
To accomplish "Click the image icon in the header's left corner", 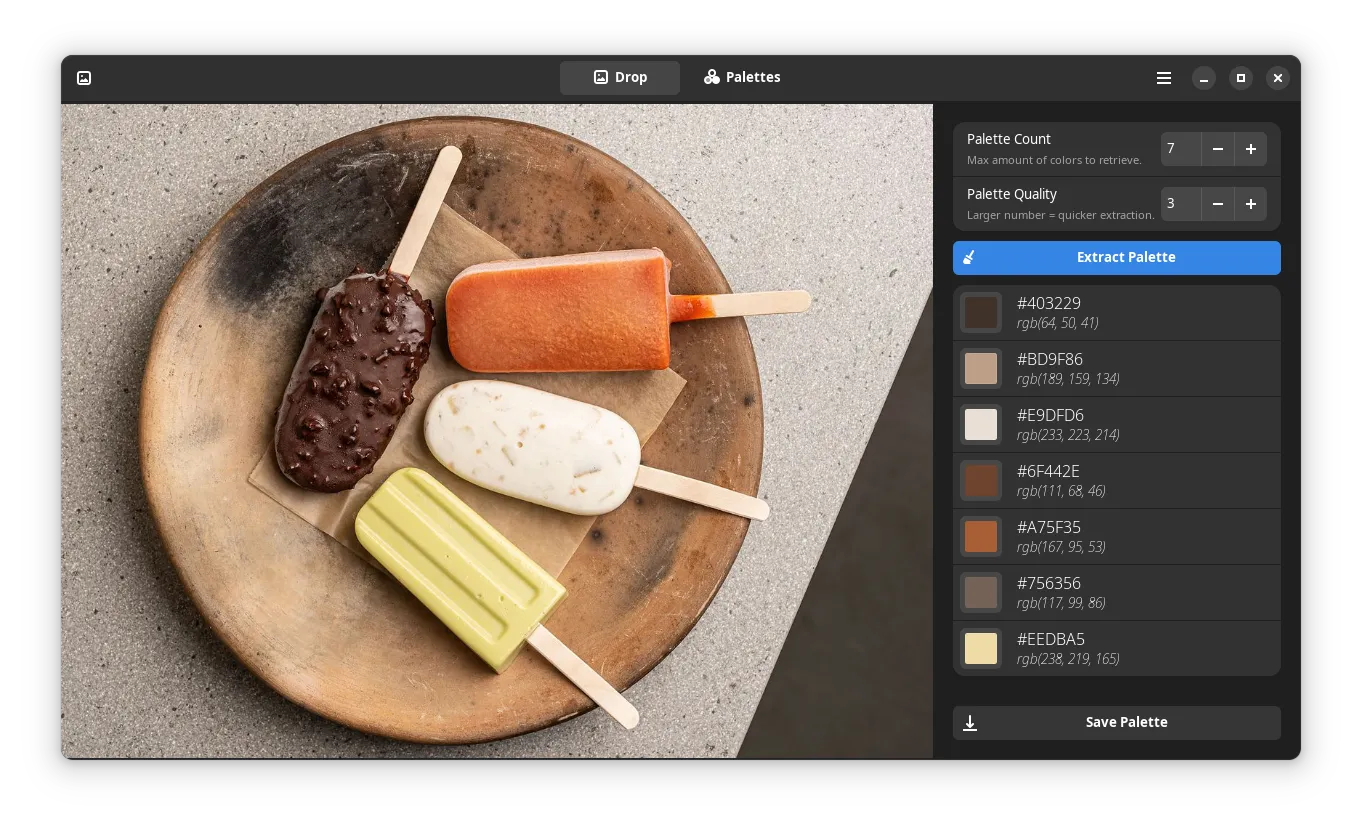I will [84, 78].
